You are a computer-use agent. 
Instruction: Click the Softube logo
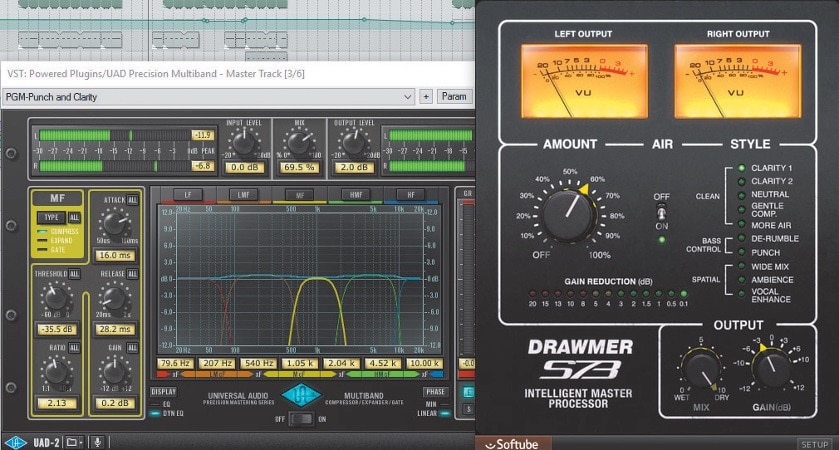(x=512, y=444)
